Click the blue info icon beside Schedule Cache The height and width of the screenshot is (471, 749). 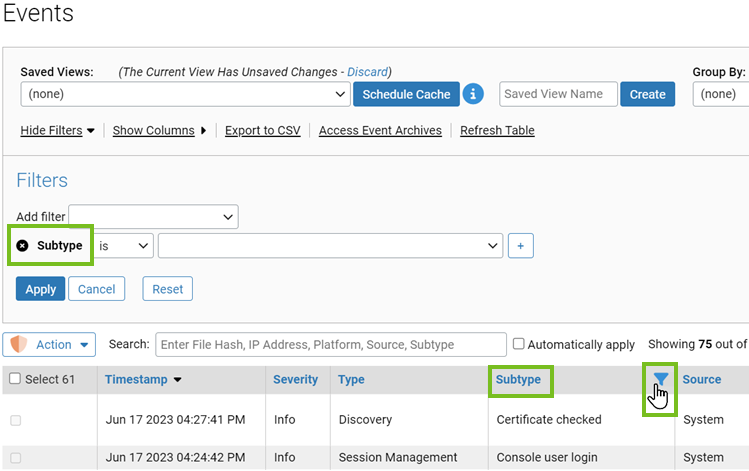click(x=473, y=94)
